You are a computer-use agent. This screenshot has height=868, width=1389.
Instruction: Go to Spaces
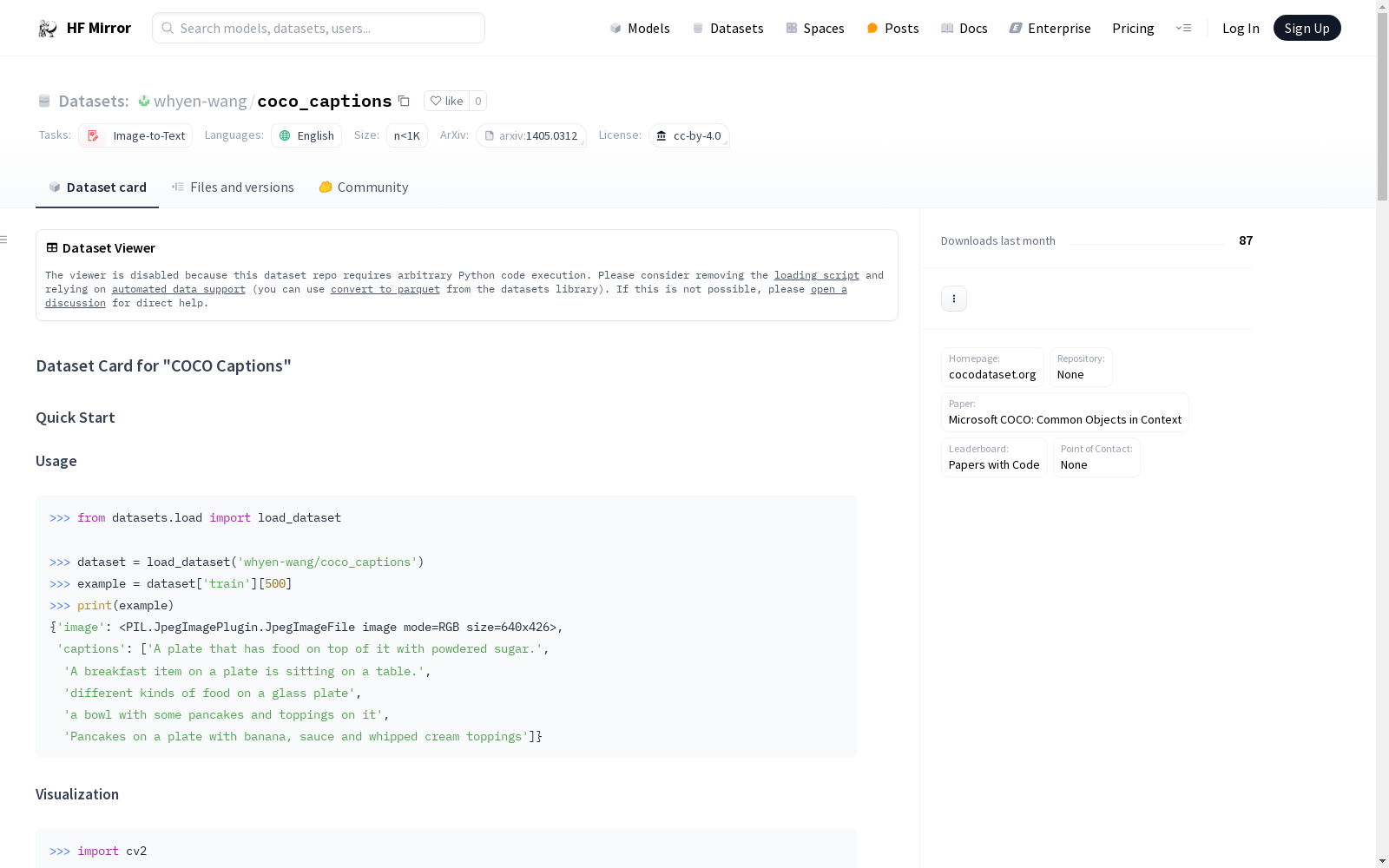tap(814, 28)
